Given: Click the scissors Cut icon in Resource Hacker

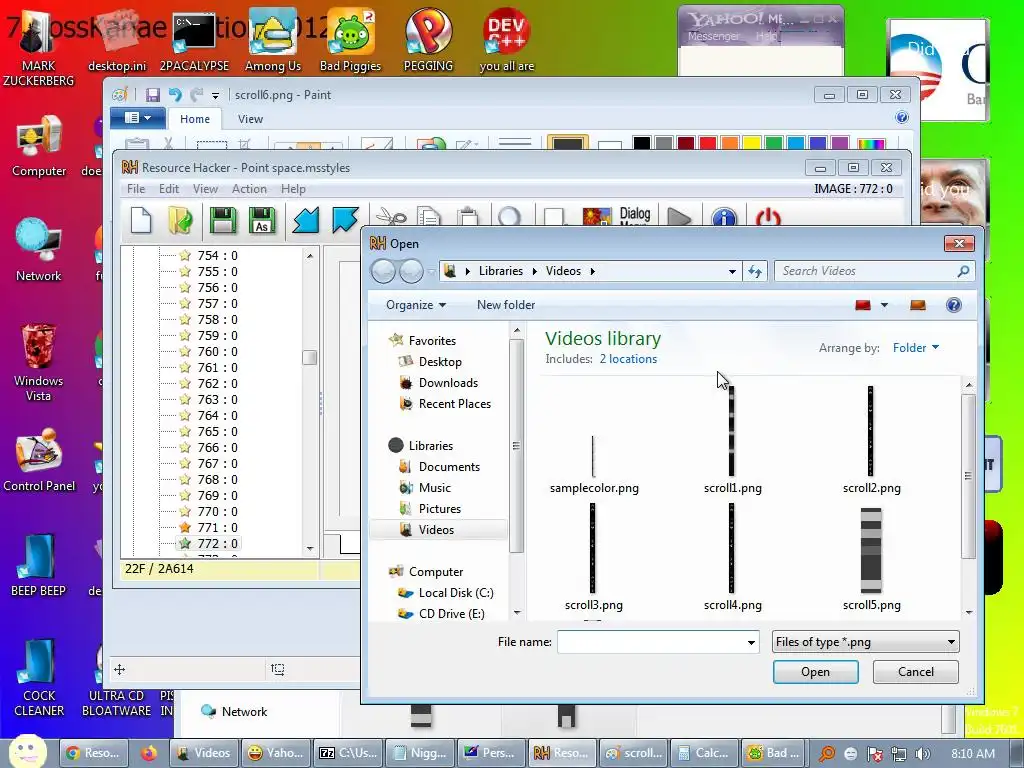Looking at the screenshot, I should tap(392, 216).
